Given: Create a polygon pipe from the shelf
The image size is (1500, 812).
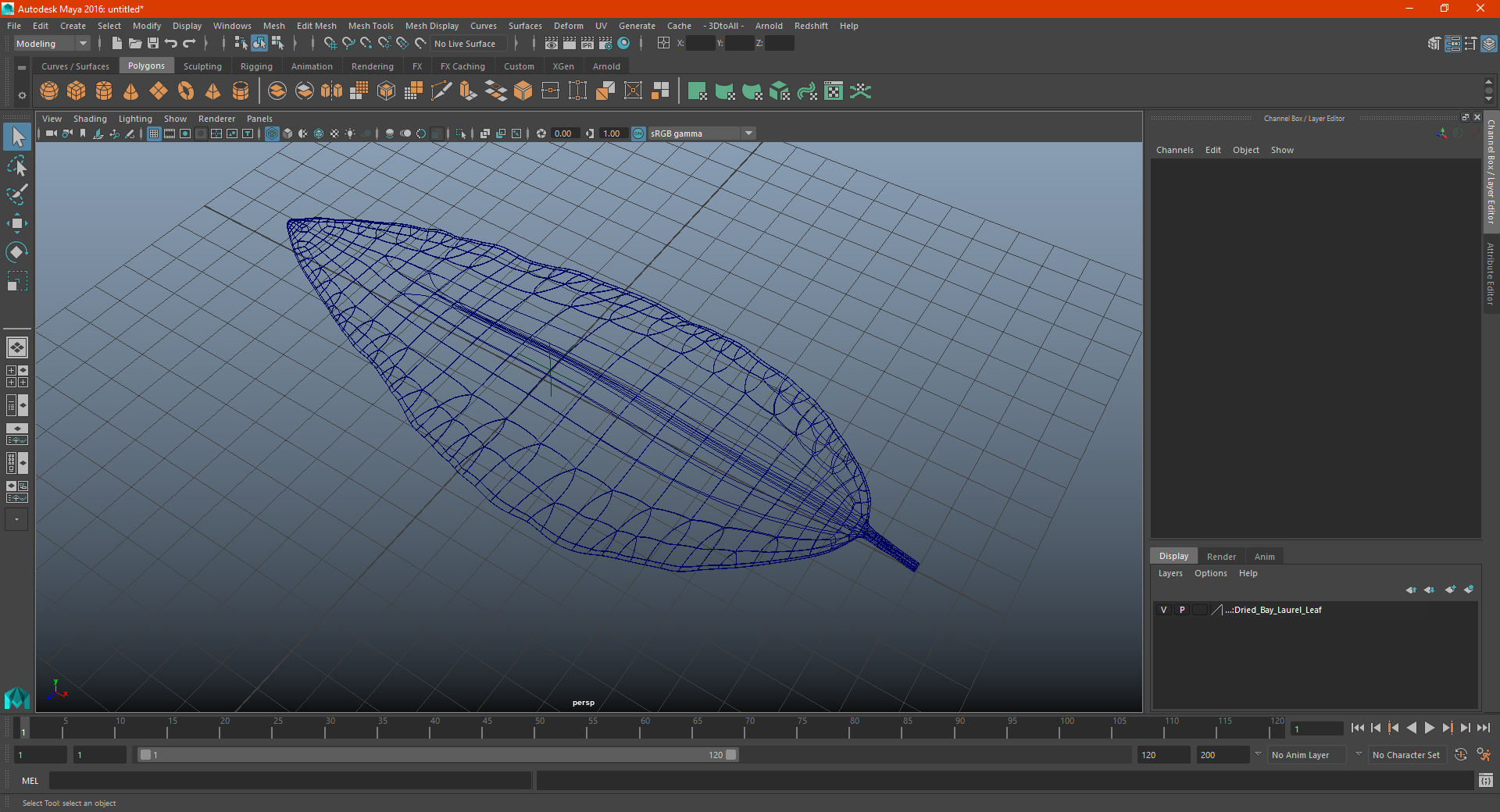Looking at the screenshot, I should (241, 91).
